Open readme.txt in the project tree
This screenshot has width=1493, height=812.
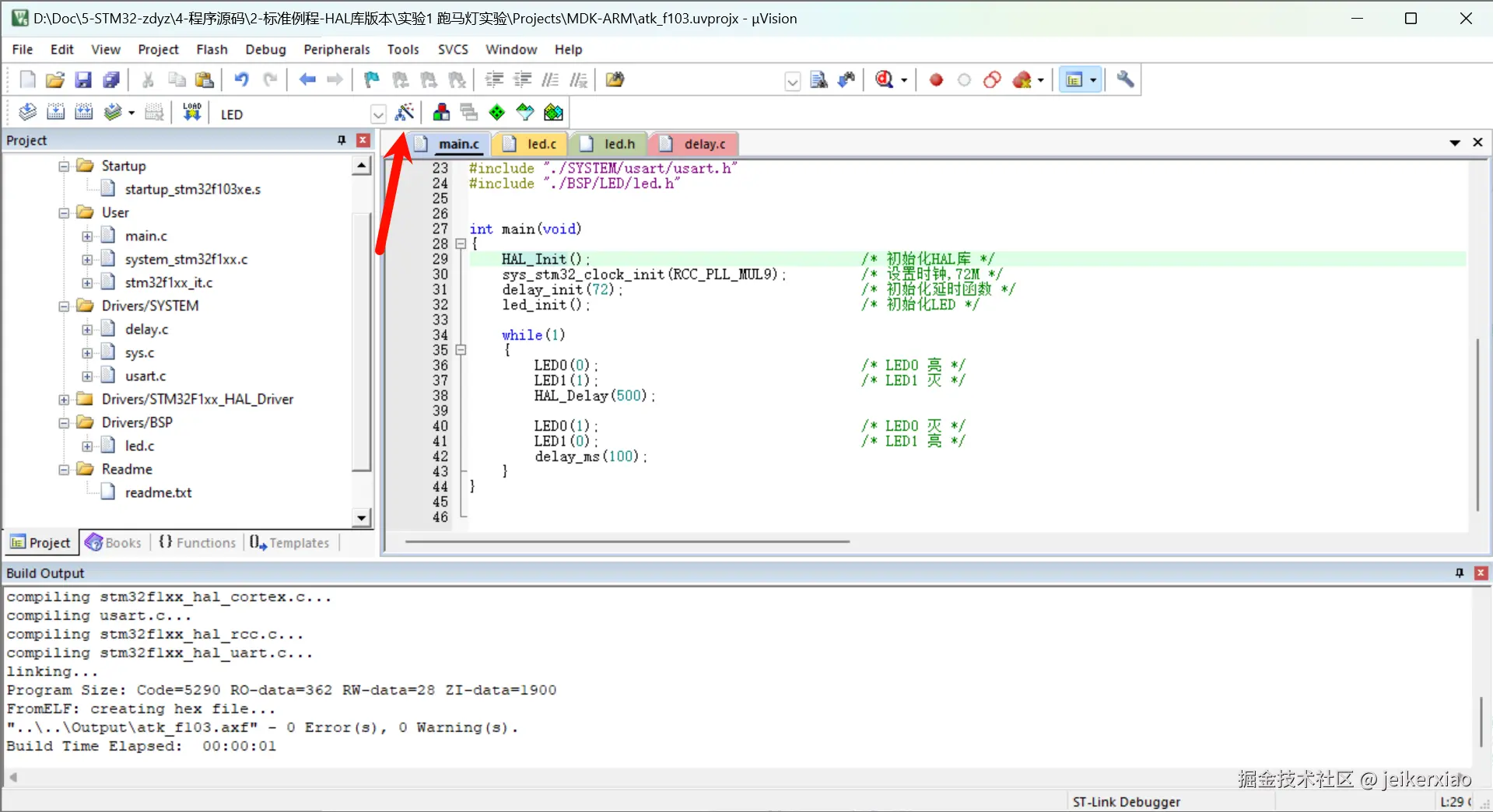[158, 492]
